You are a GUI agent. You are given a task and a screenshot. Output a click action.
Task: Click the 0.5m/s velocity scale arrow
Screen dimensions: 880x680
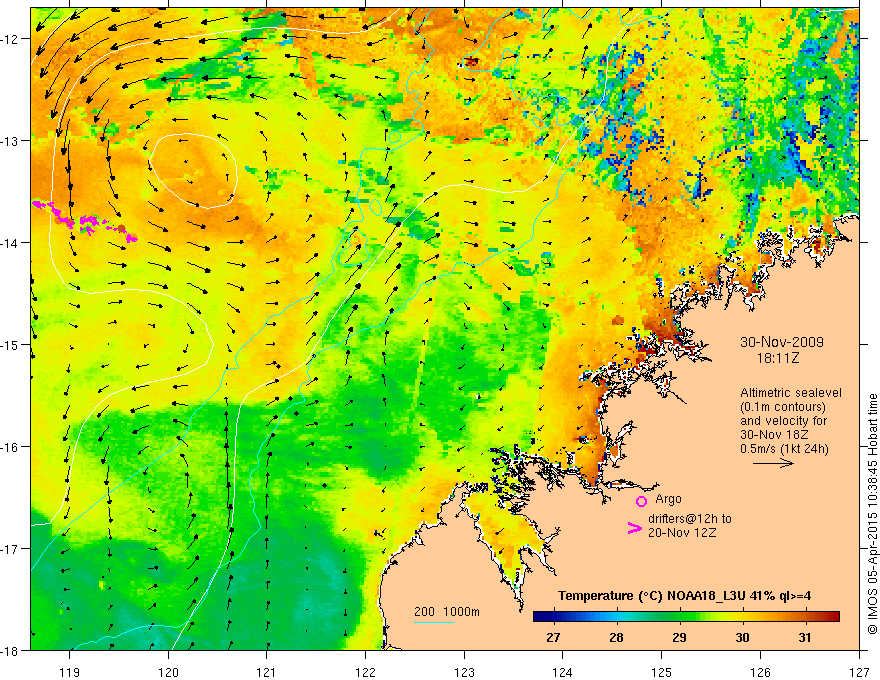tap(773, 463)
